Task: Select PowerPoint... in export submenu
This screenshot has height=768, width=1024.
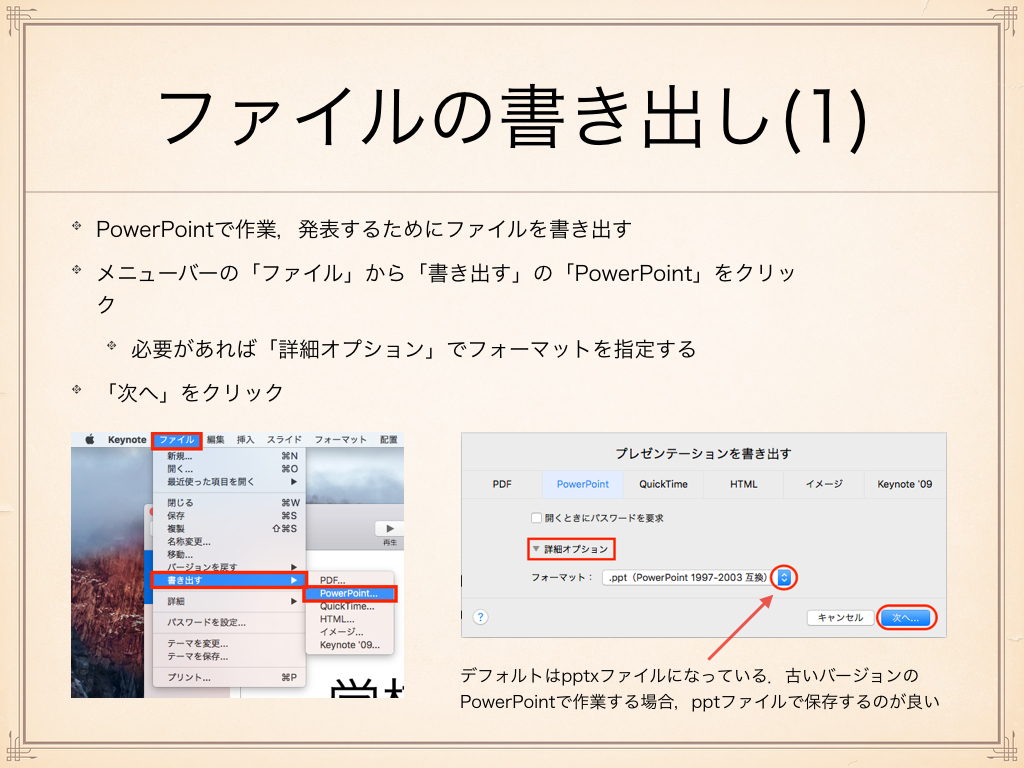Action: [x=350, y=593]
